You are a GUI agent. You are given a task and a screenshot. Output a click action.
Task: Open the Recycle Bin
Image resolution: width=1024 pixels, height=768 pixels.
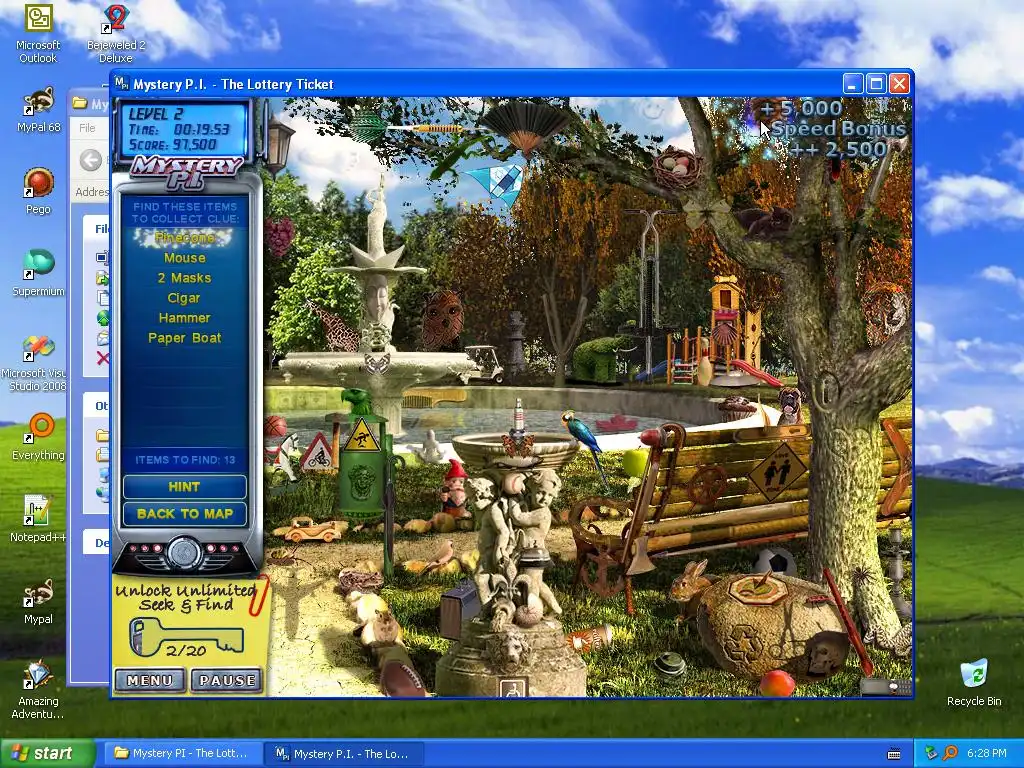[x=974, y=683]
